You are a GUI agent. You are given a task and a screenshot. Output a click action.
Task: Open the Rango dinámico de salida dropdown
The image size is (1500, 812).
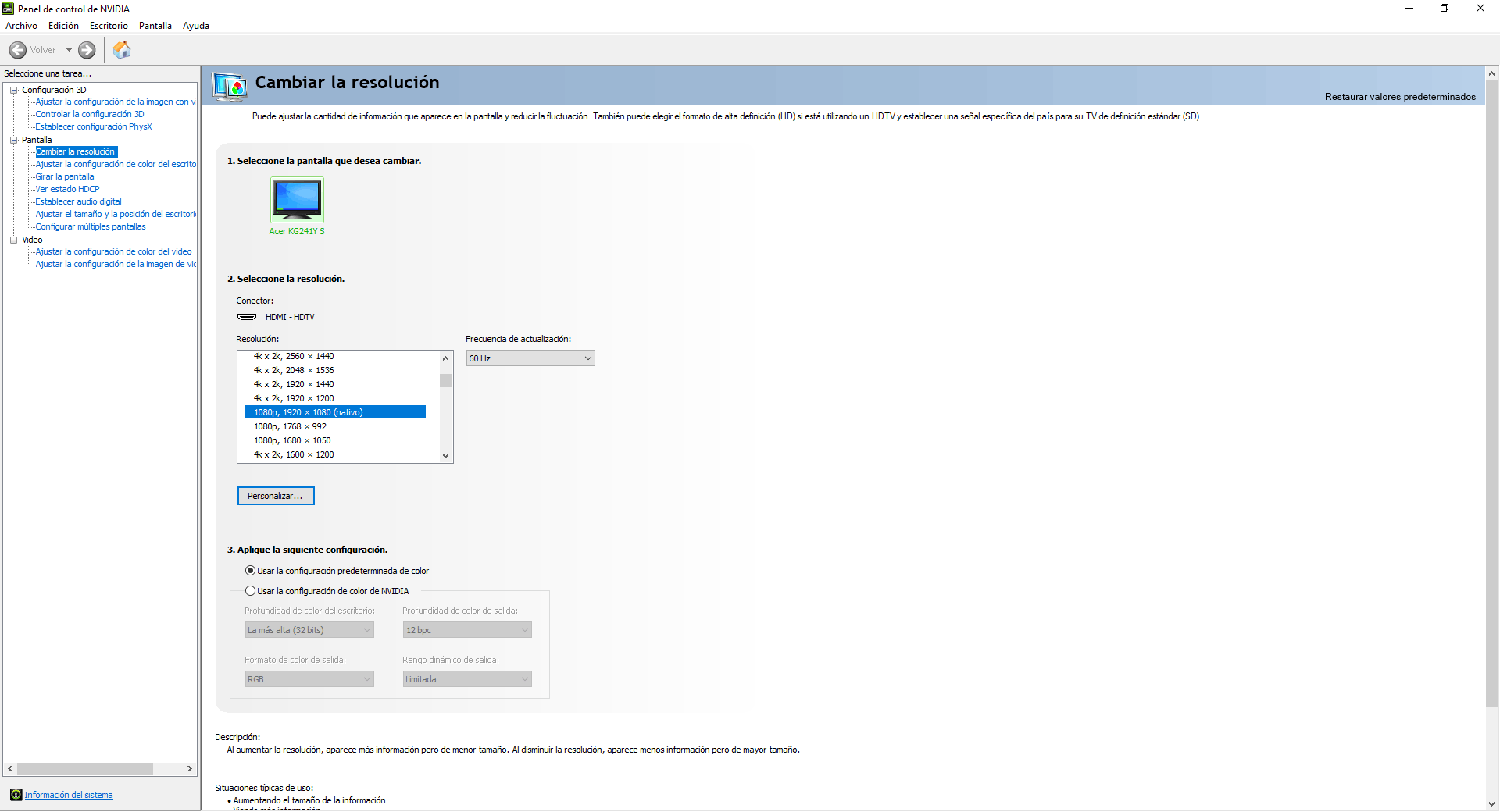click(x=467, y=679)
